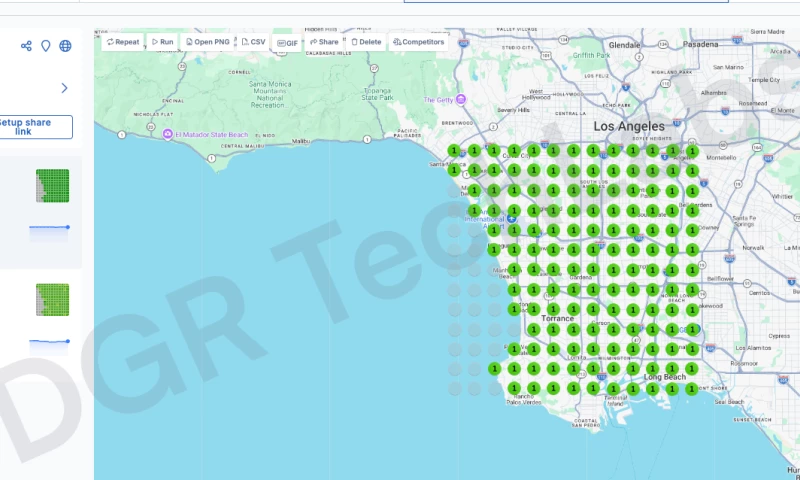The image size is (800, 480).
Task: Delete the scan using the Delete button
Action: pyautogui.click(x=366, y=42)
